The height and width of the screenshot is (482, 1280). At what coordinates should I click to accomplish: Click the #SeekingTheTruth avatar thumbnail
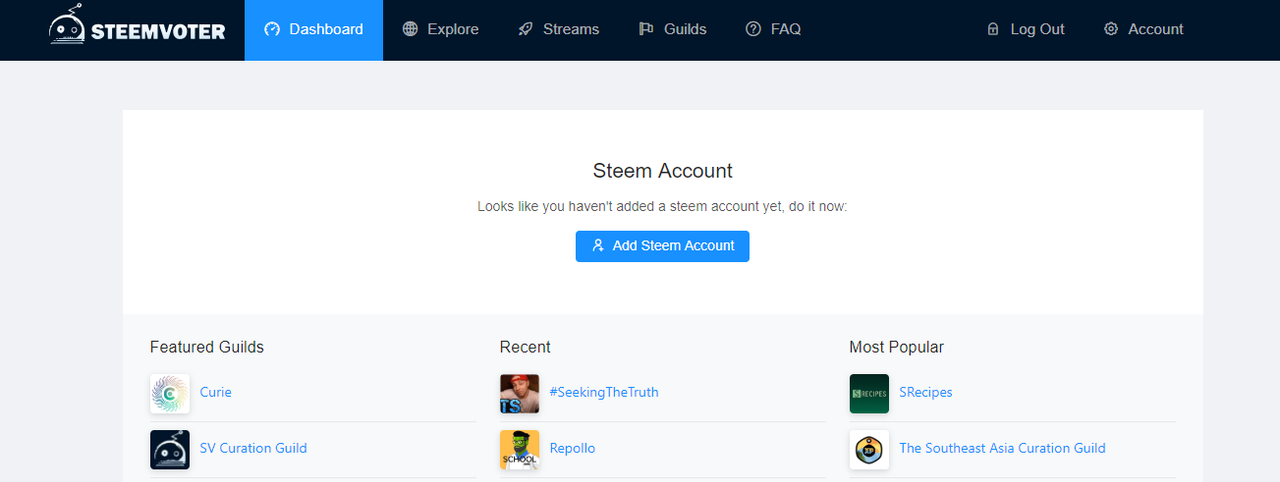(520, 394)
